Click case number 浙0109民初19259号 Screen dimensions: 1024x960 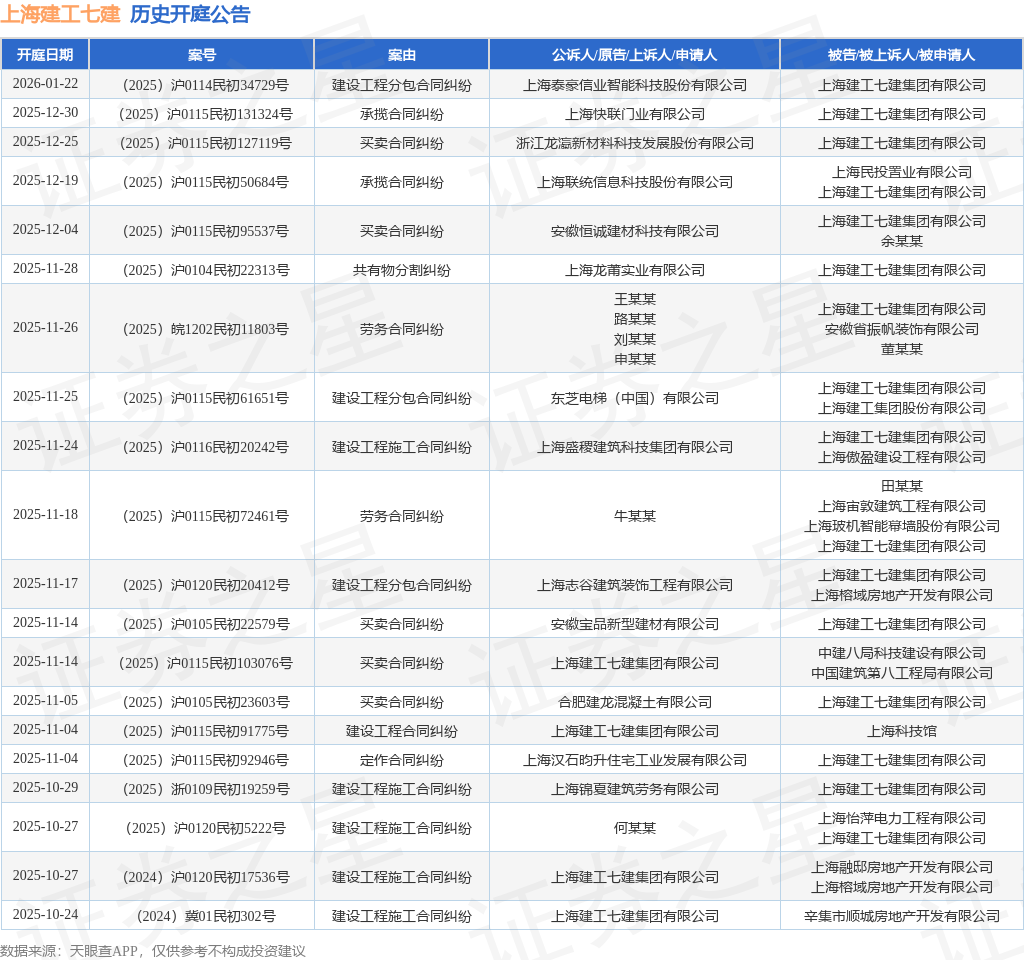[229, 790]
